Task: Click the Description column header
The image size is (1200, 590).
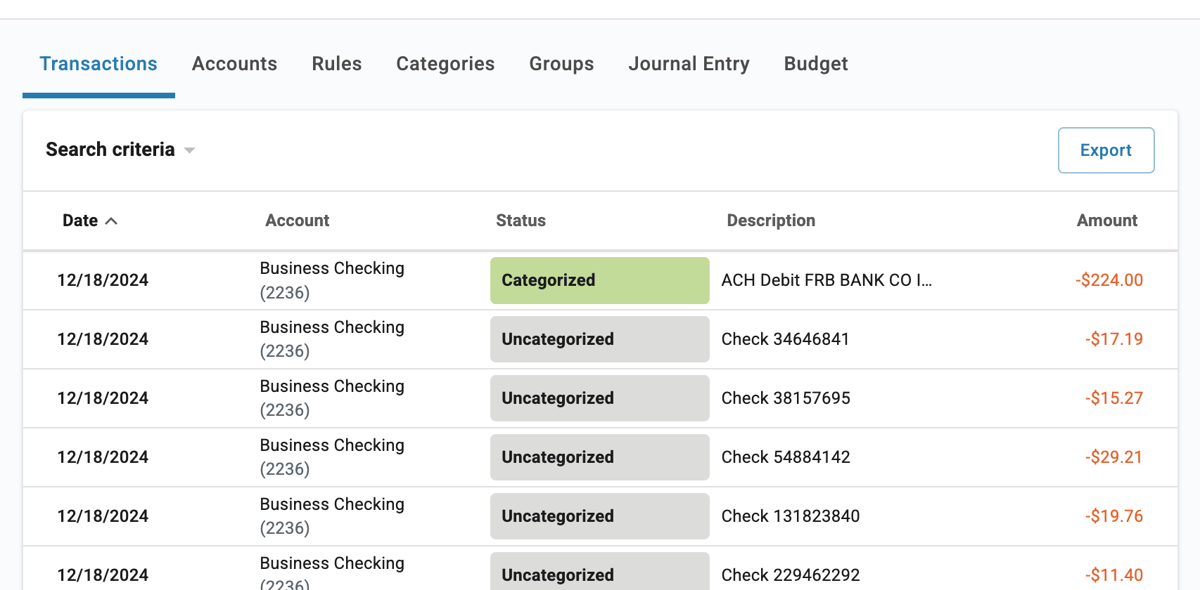Action: point(770,221)
